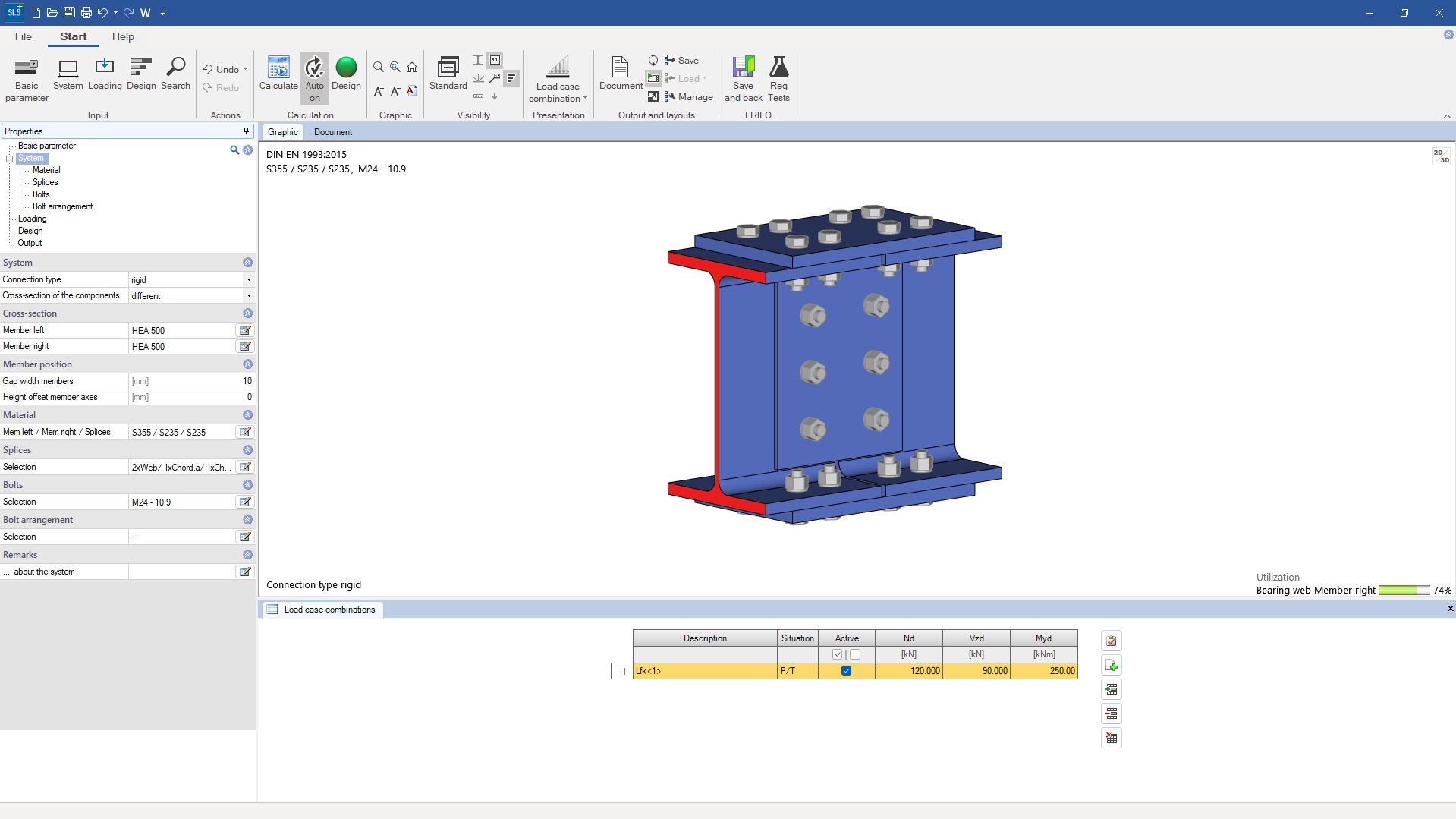Uncheck Active checkbox for Lfk<1> row

[x=846, y=671]
